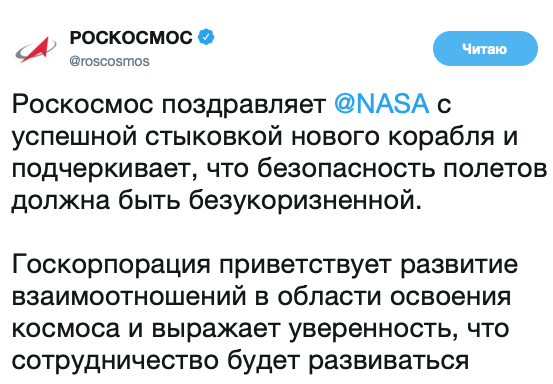Open the Roscosmos red arrow avatar
The height and width of the screenshot is (384, 553).
tap(36, 49)
